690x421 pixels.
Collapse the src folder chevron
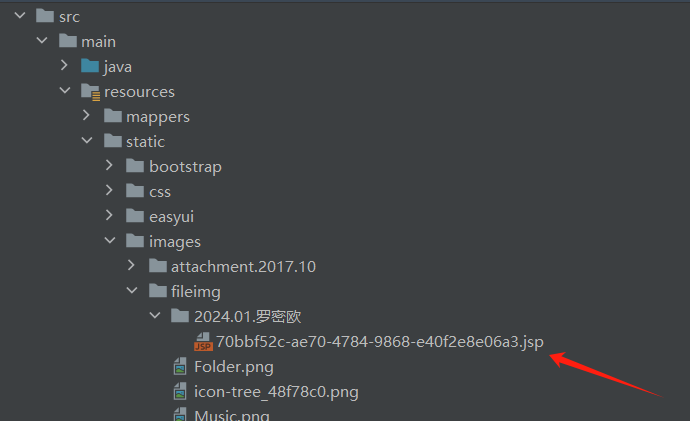coord(20,16)
